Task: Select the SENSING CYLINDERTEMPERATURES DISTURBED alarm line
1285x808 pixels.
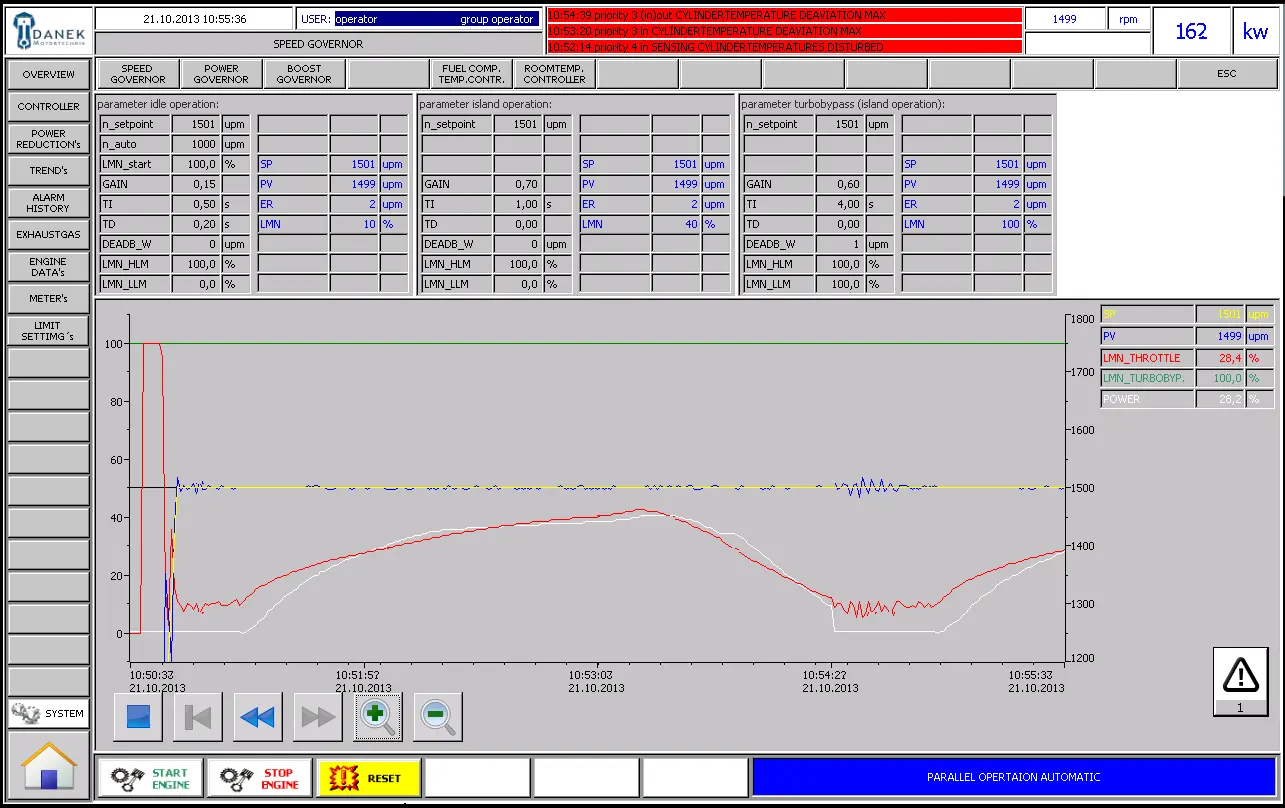Action: [783, 46]
